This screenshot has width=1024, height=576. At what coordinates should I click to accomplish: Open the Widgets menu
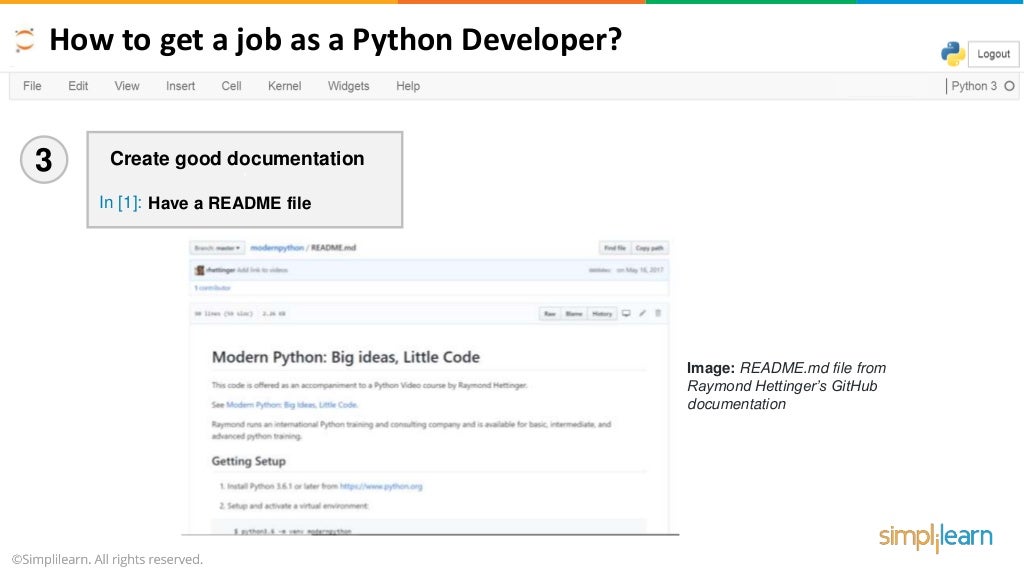tap(348, 86)
